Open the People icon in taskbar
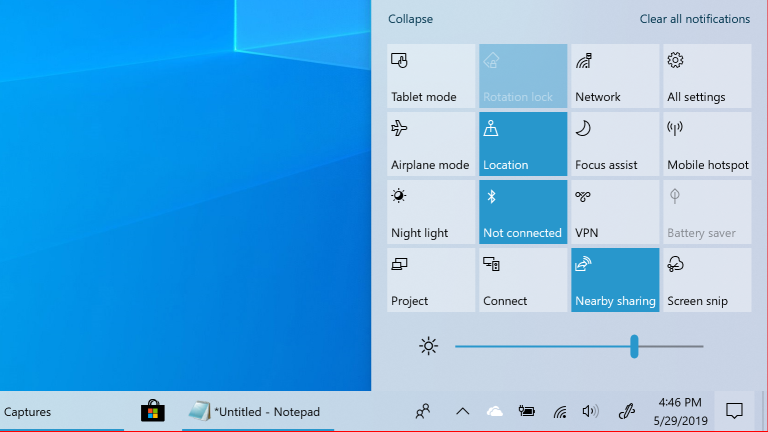This screenshot has height=432, width=768. (424, 411)
